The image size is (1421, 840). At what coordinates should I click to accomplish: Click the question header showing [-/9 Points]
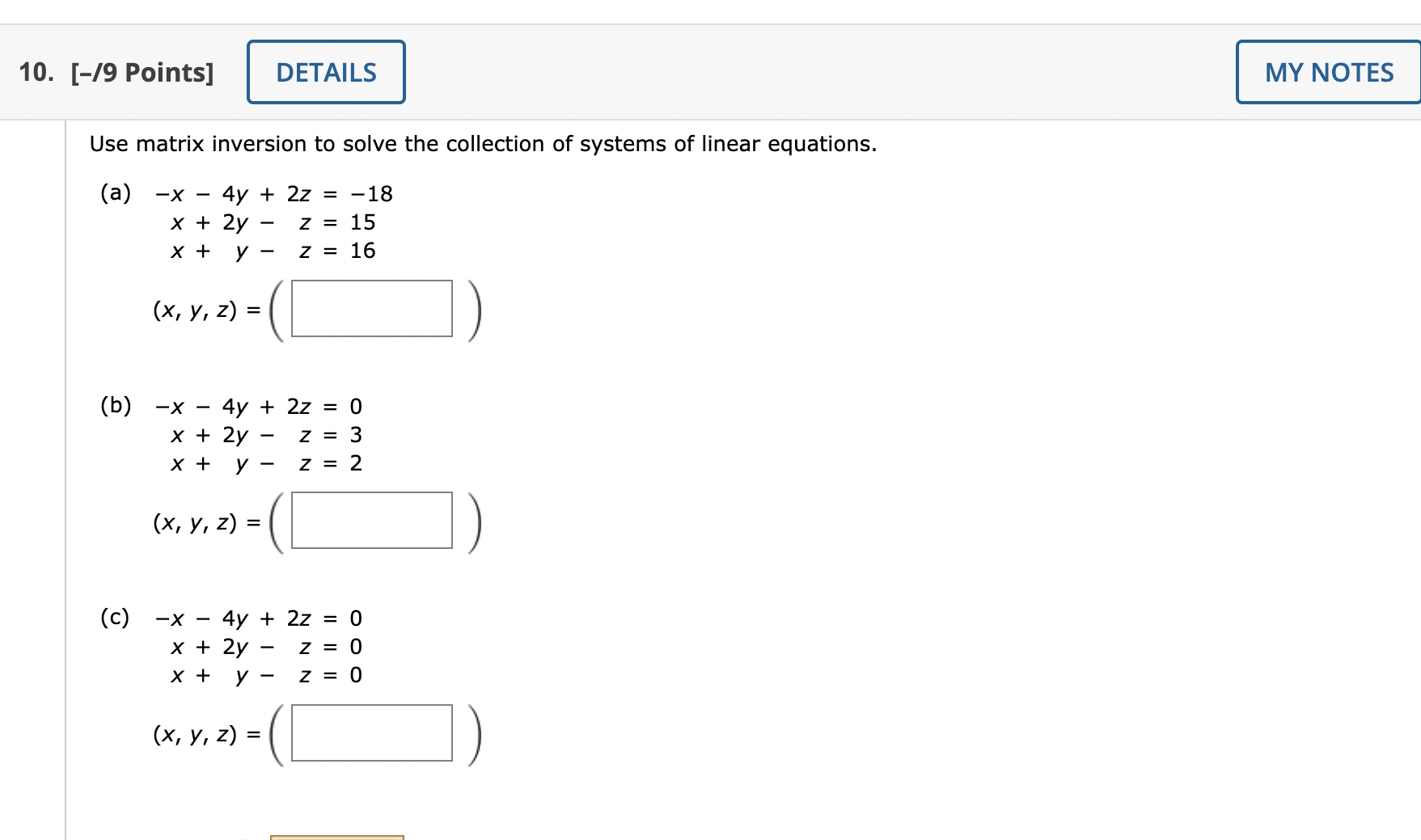click(x=144, y=72)
